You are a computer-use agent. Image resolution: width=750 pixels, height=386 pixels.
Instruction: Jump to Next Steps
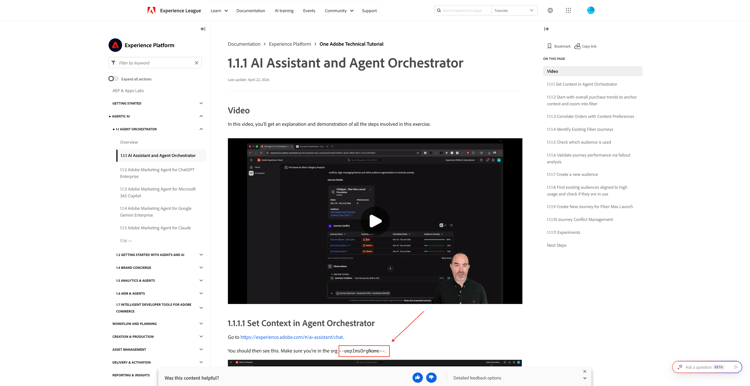[556, 245]
